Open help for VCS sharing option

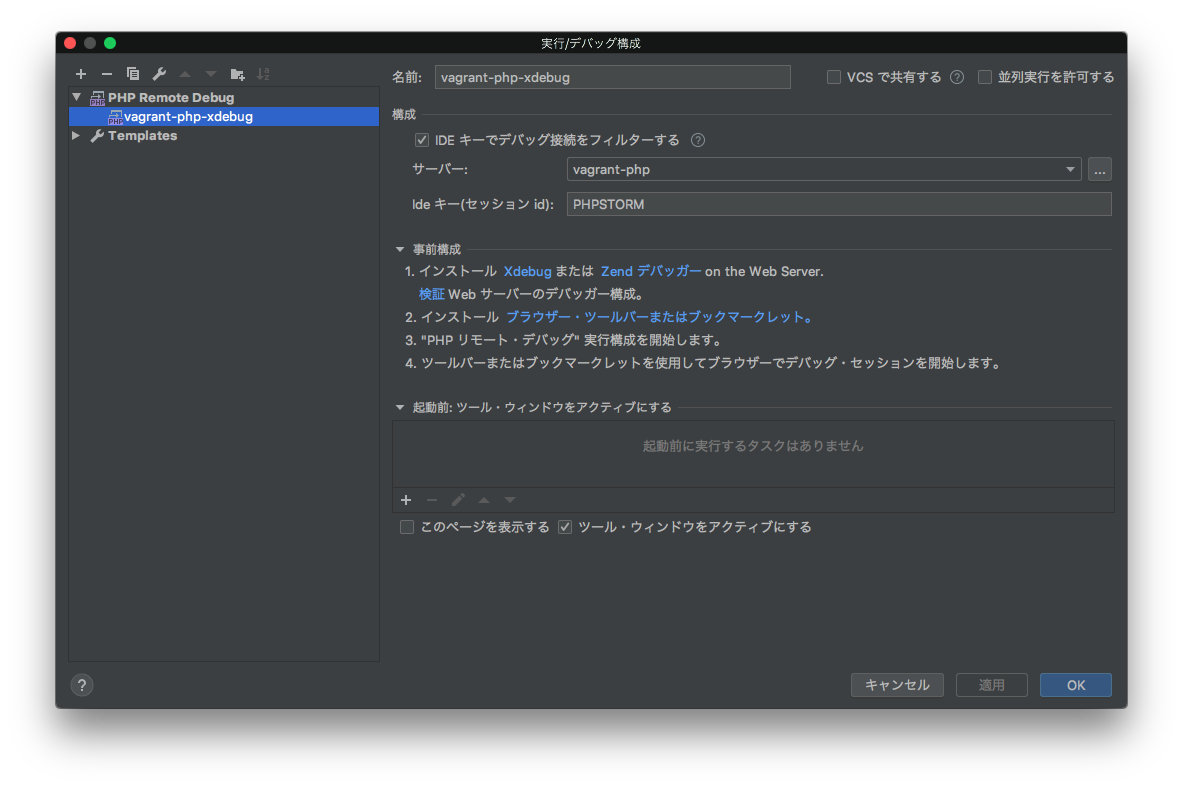[x=957, y=77]
